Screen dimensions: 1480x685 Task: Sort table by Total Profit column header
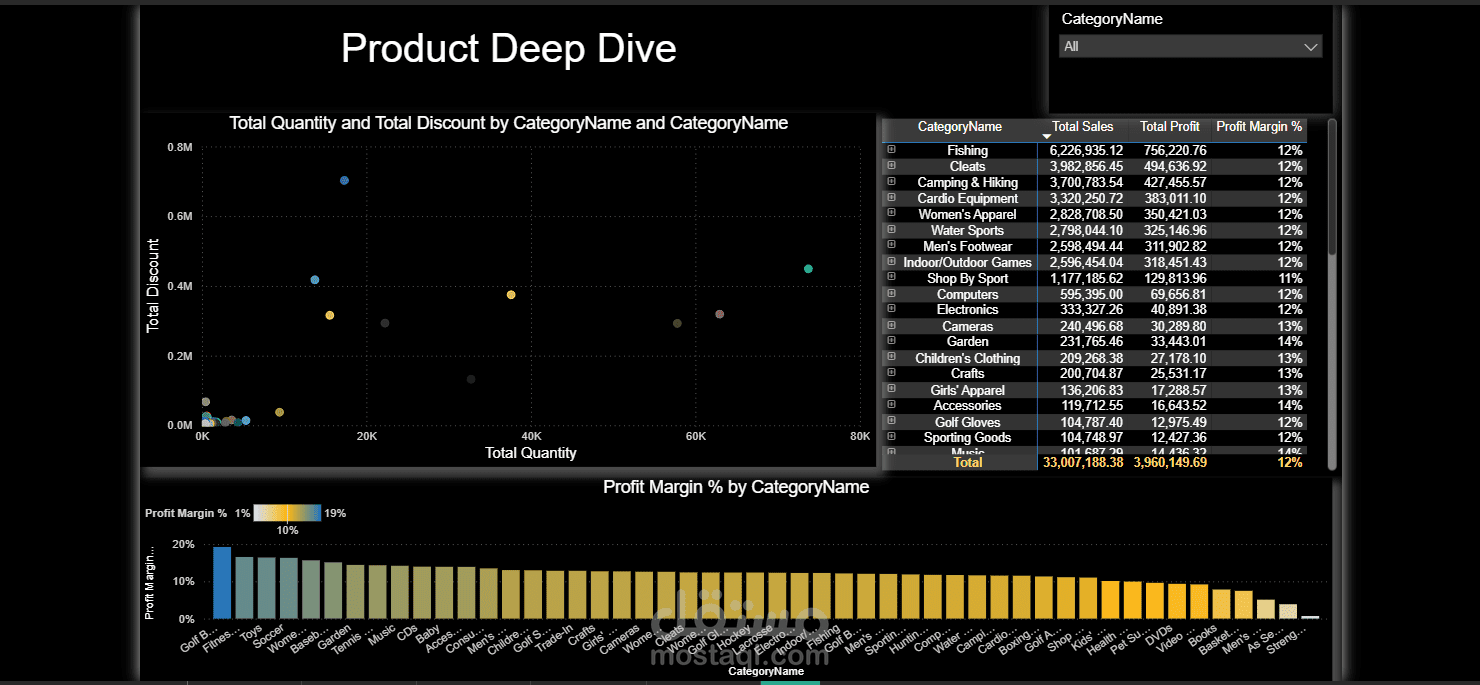(x=1170, y=127)
